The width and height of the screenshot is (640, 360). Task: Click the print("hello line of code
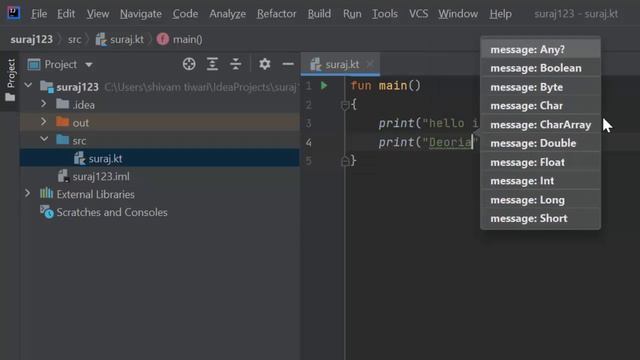(x=428, y=123)
